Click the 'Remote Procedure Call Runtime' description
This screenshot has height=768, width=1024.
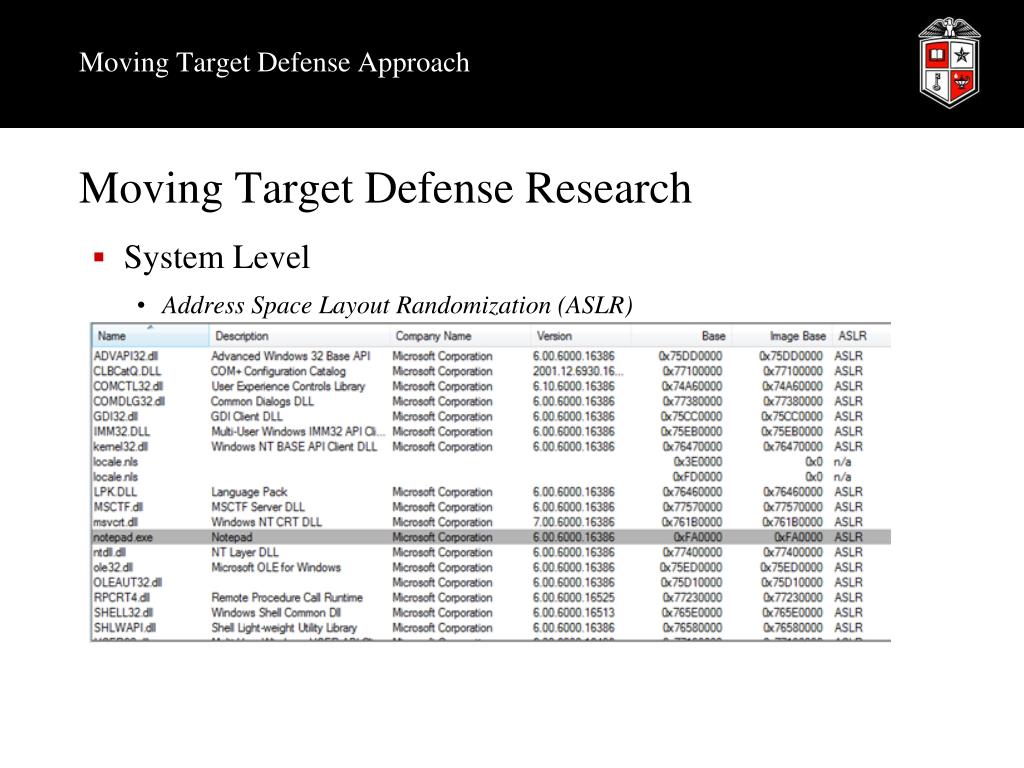point(287,597)
